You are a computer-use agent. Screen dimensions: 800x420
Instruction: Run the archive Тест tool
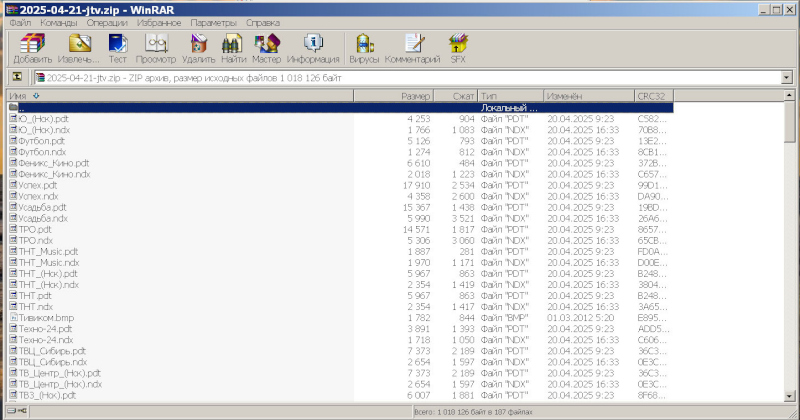(117, 44)
